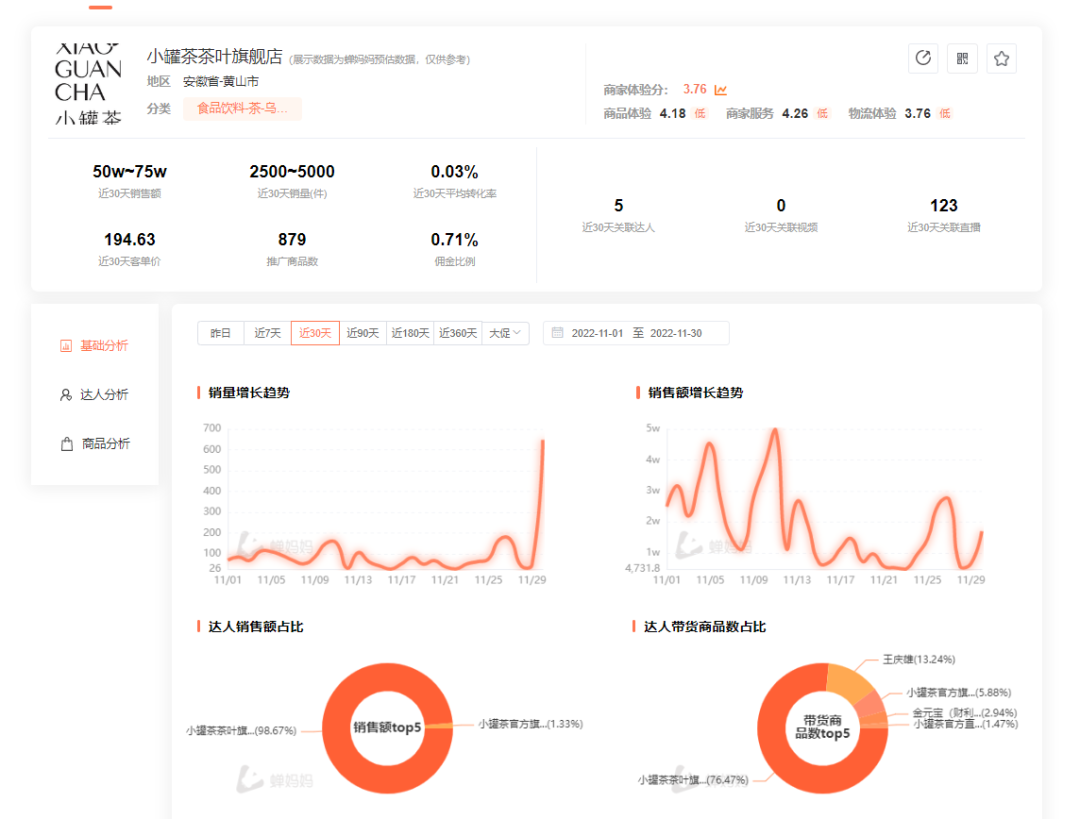Pick the 近180天 time range
This screenshot has width=1080, height=819.
[x=410, y=333]
